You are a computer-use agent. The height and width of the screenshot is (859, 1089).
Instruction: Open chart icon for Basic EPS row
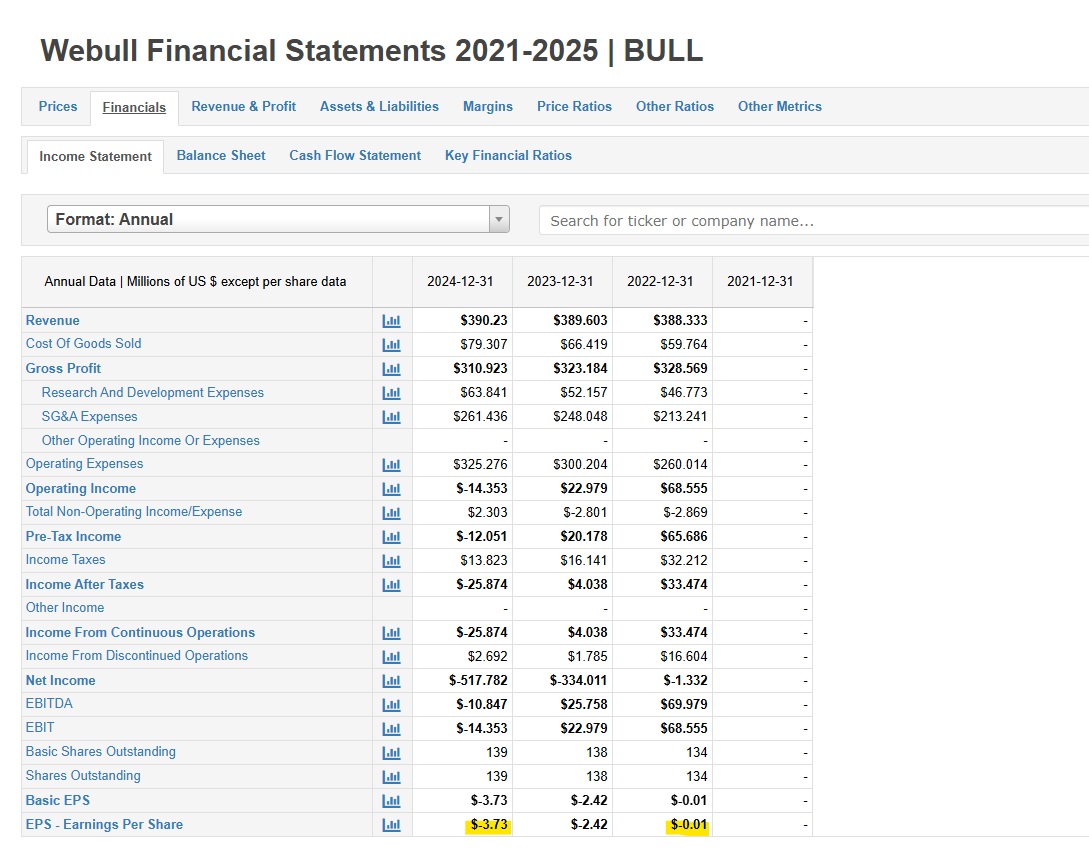tap(392, 801)
